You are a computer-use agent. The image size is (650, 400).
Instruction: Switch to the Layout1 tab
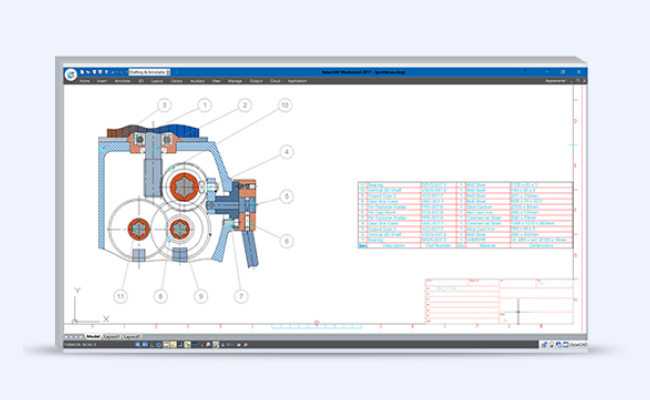(x=112, y=336)
